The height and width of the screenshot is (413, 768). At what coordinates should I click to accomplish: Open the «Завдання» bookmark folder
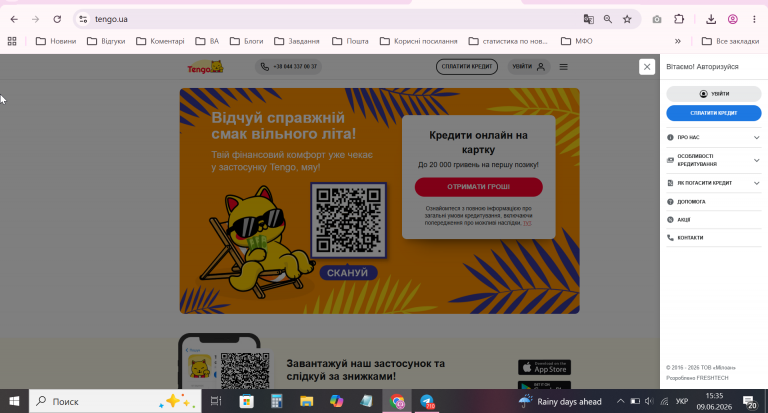pyautogui.click(x=297, y=41)
